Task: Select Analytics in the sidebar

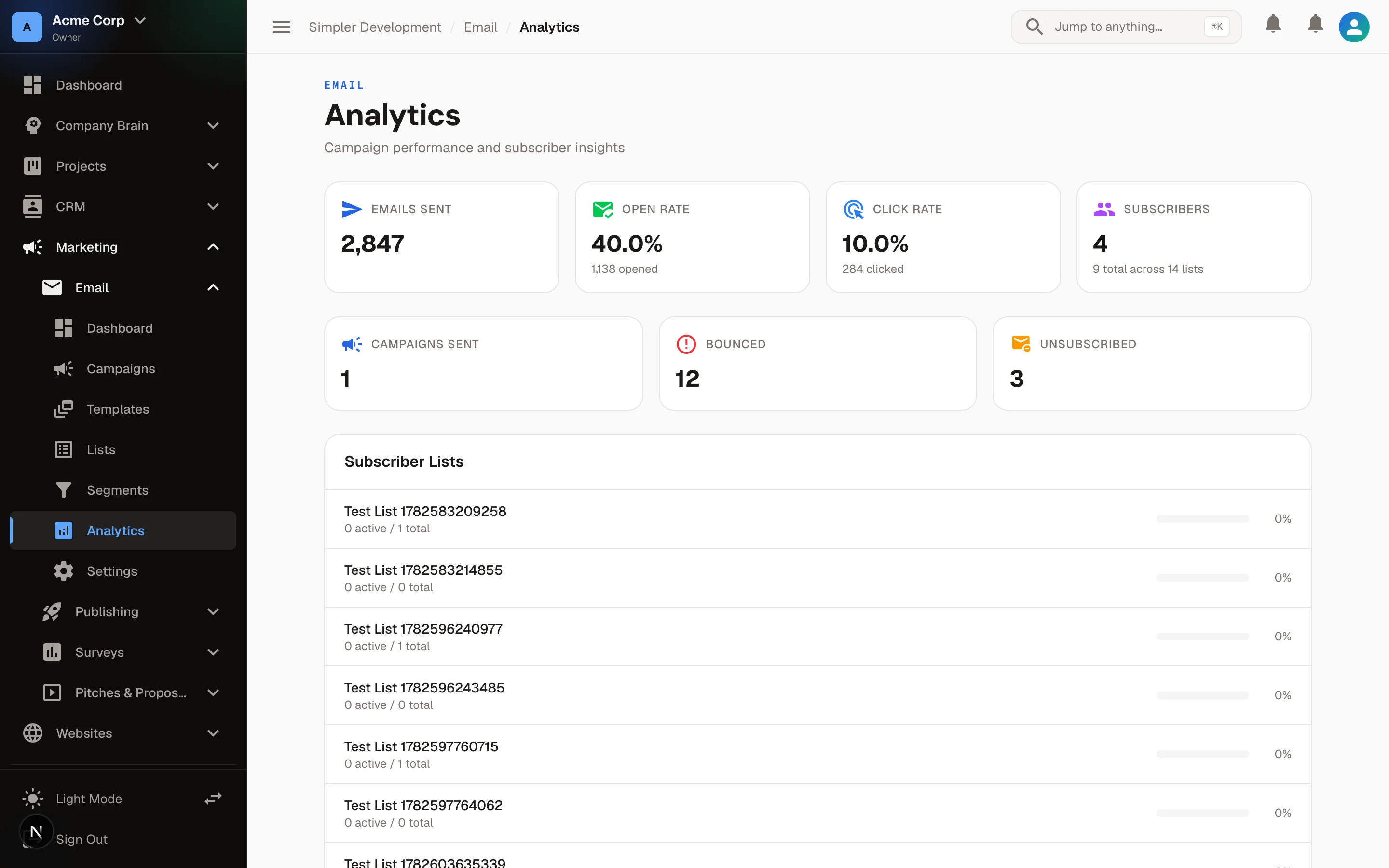Action: (x=123, y=530)
